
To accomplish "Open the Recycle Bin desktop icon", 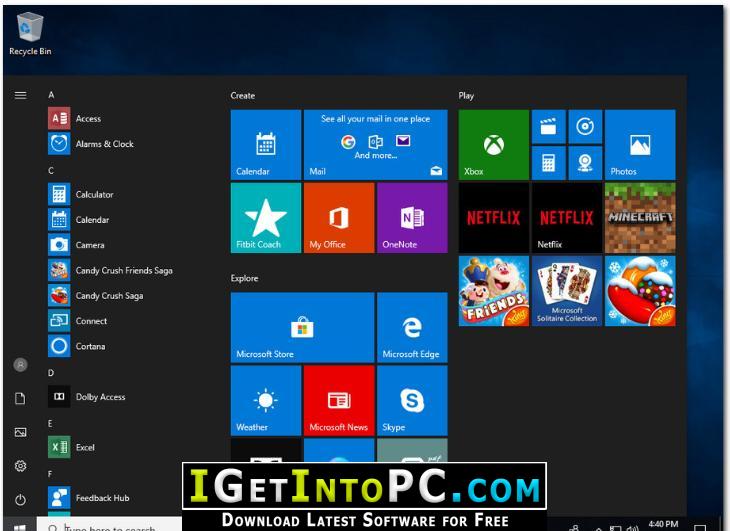I will [x=30, y=34].
